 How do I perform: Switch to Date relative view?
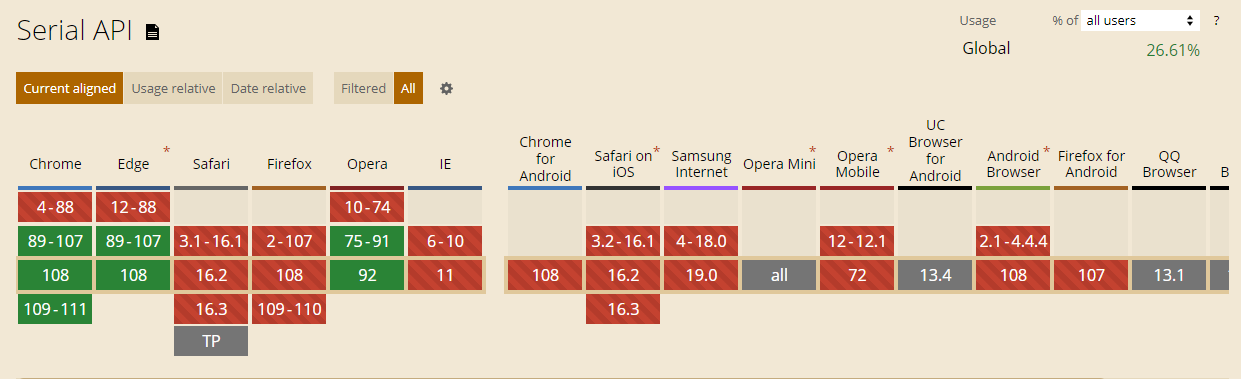pyautogui.click(x=268, y=88)
